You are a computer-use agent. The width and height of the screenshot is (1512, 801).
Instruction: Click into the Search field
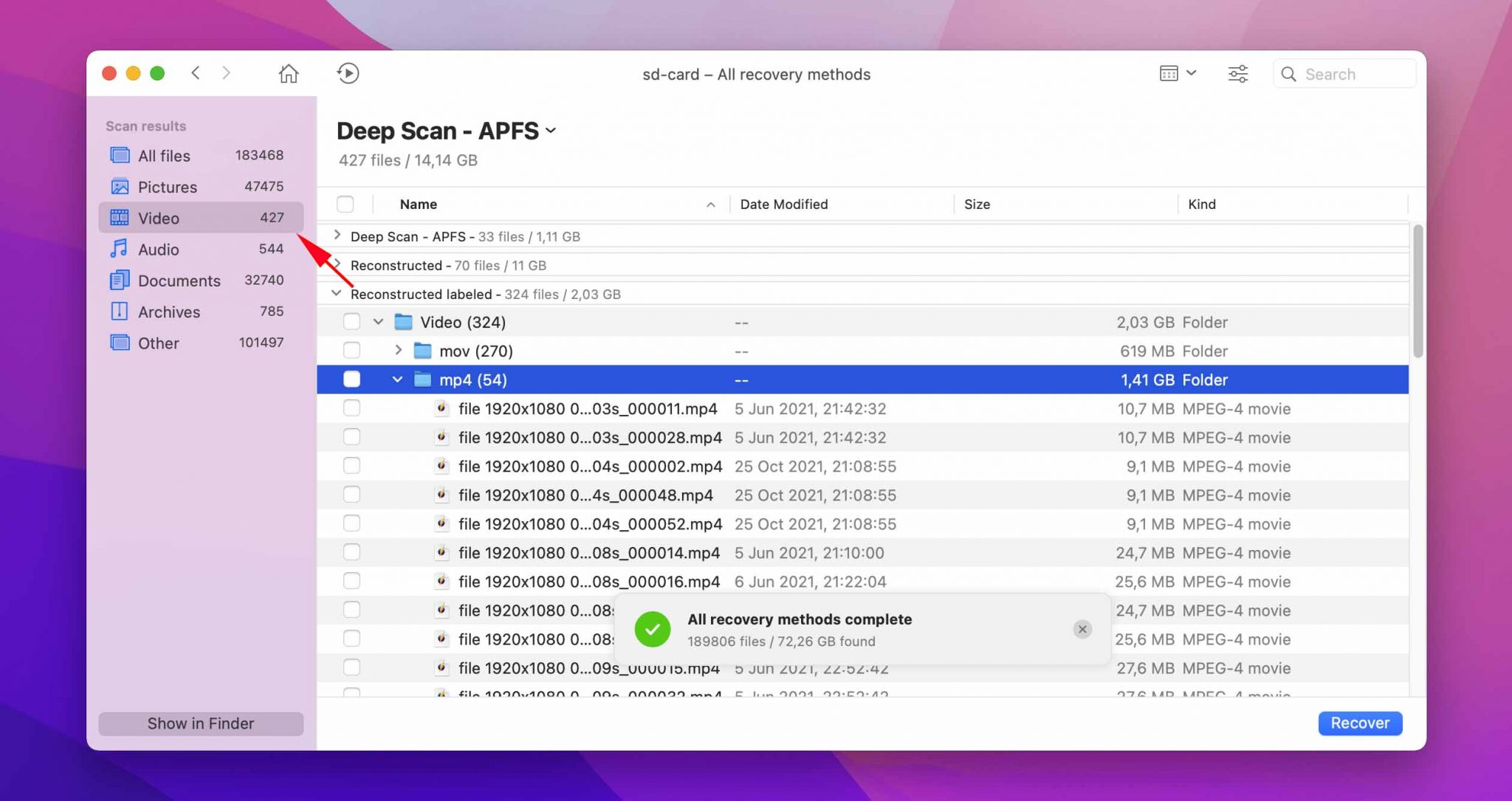coord(1344,74)
